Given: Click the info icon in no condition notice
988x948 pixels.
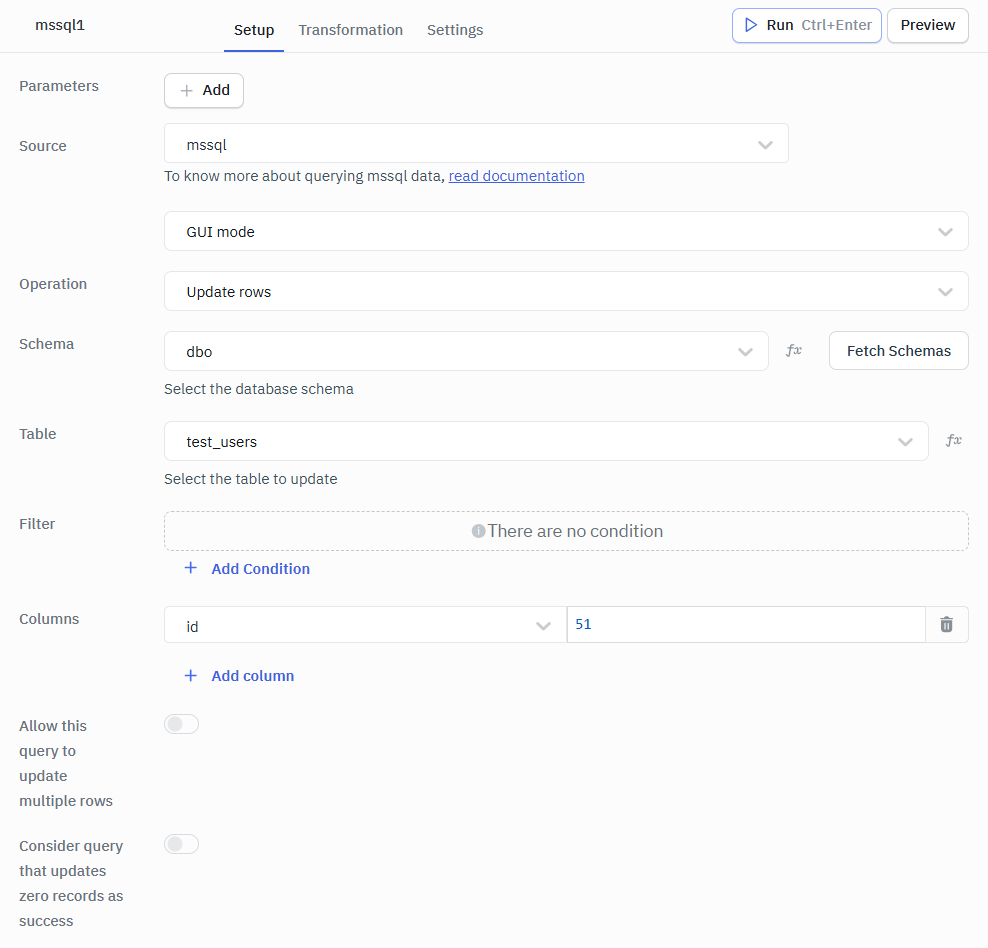Looking at the screenshot, I should (478, 531).
